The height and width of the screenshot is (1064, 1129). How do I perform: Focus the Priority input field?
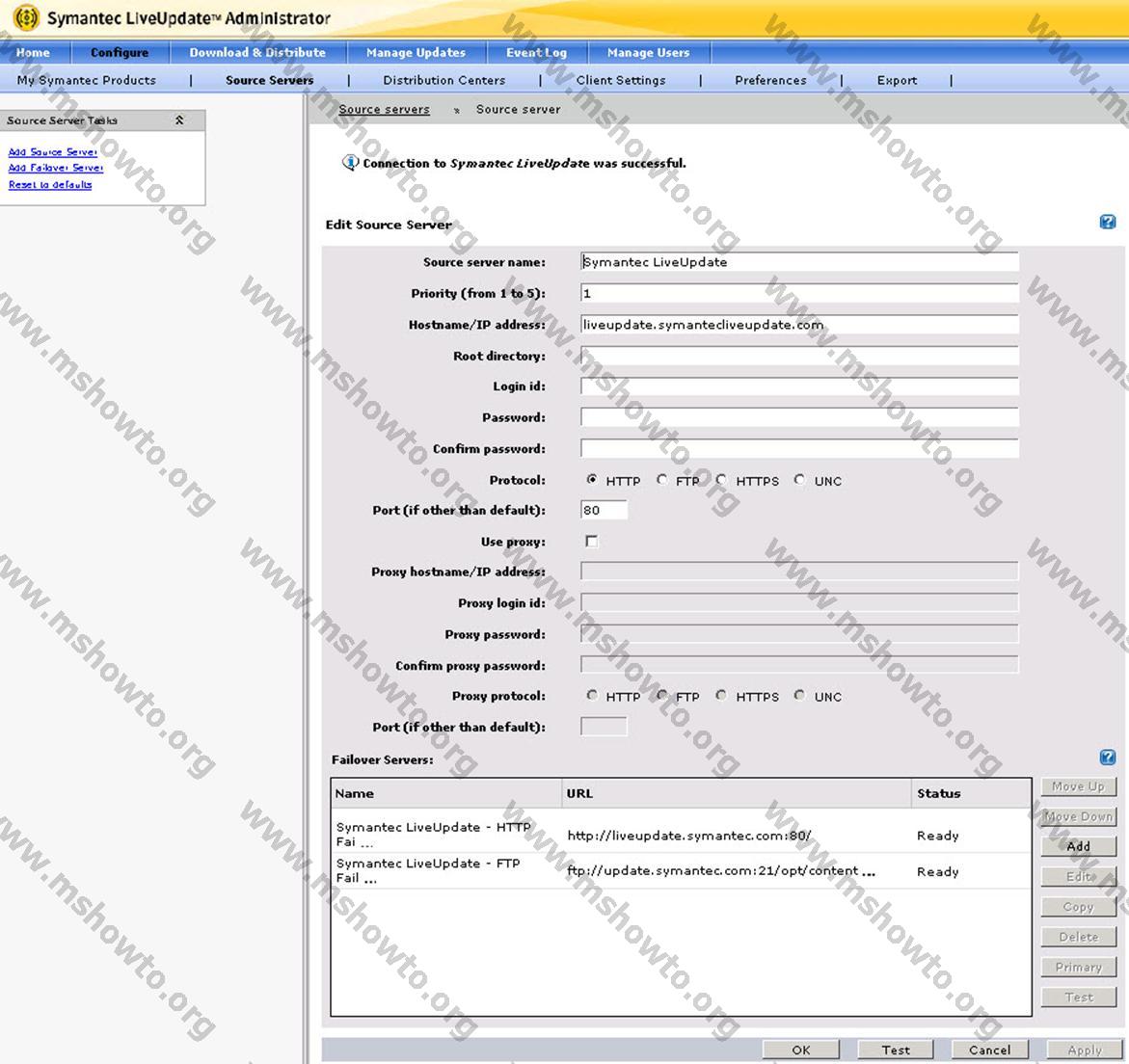[x=799, y=293]
